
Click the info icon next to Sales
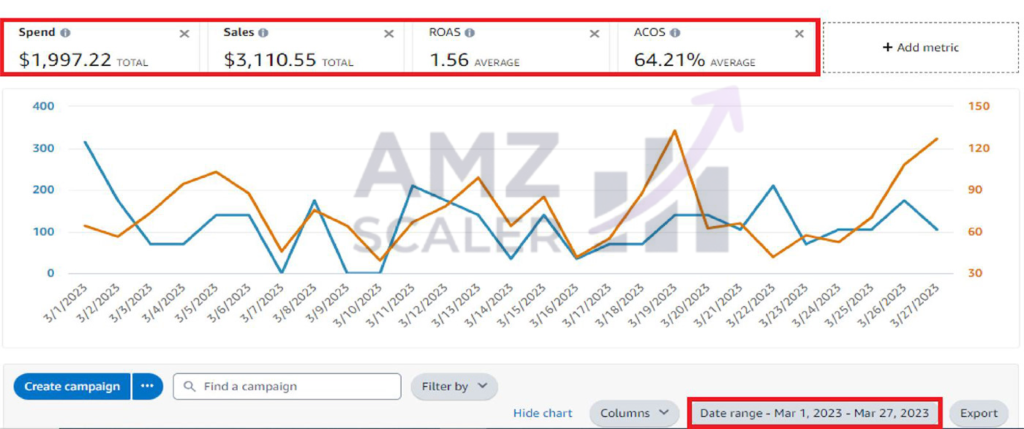[263, 33]
